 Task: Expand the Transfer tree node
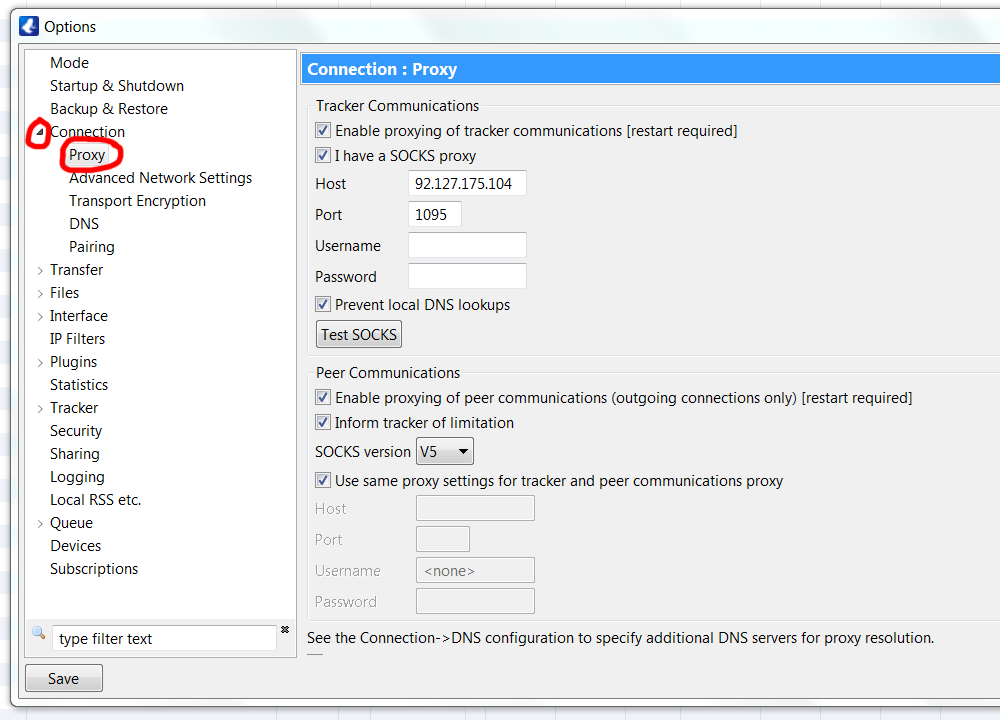point(40,270)
